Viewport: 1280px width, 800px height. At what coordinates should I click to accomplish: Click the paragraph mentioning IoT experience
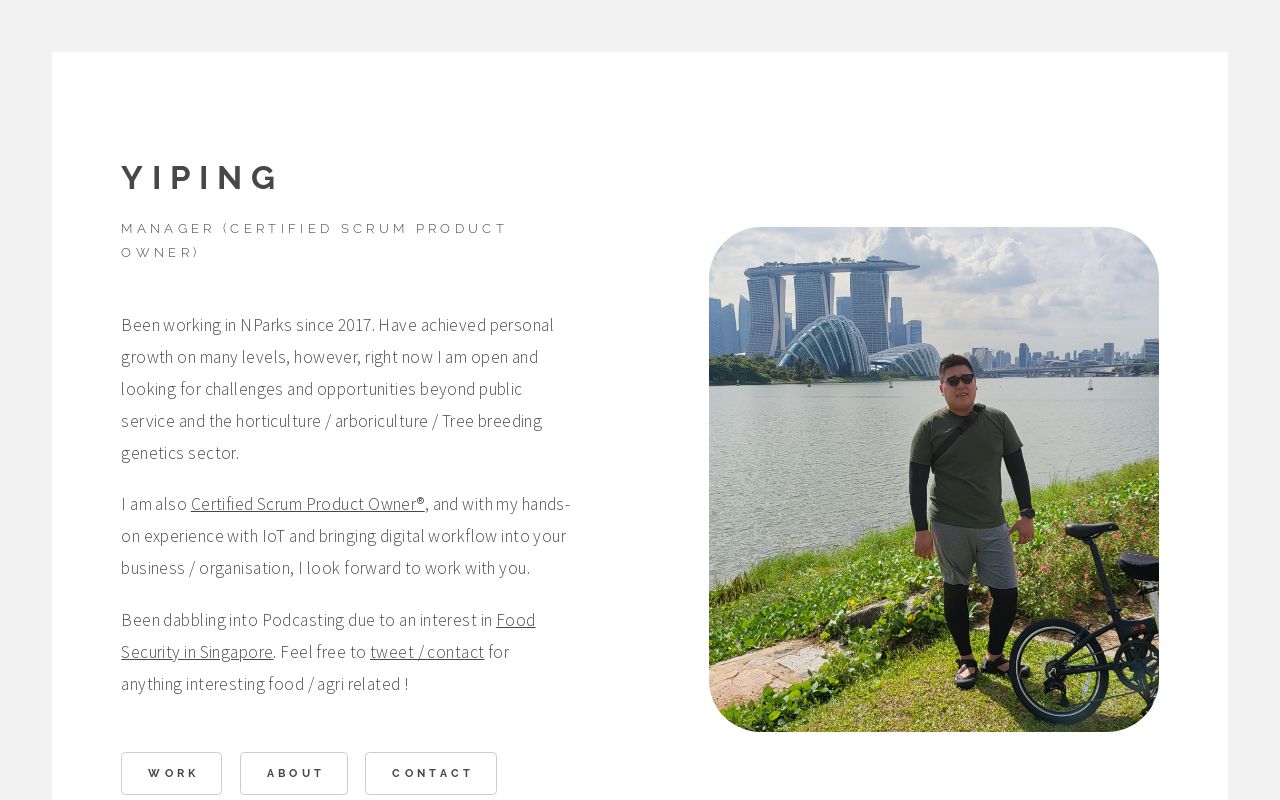point(345,536)
